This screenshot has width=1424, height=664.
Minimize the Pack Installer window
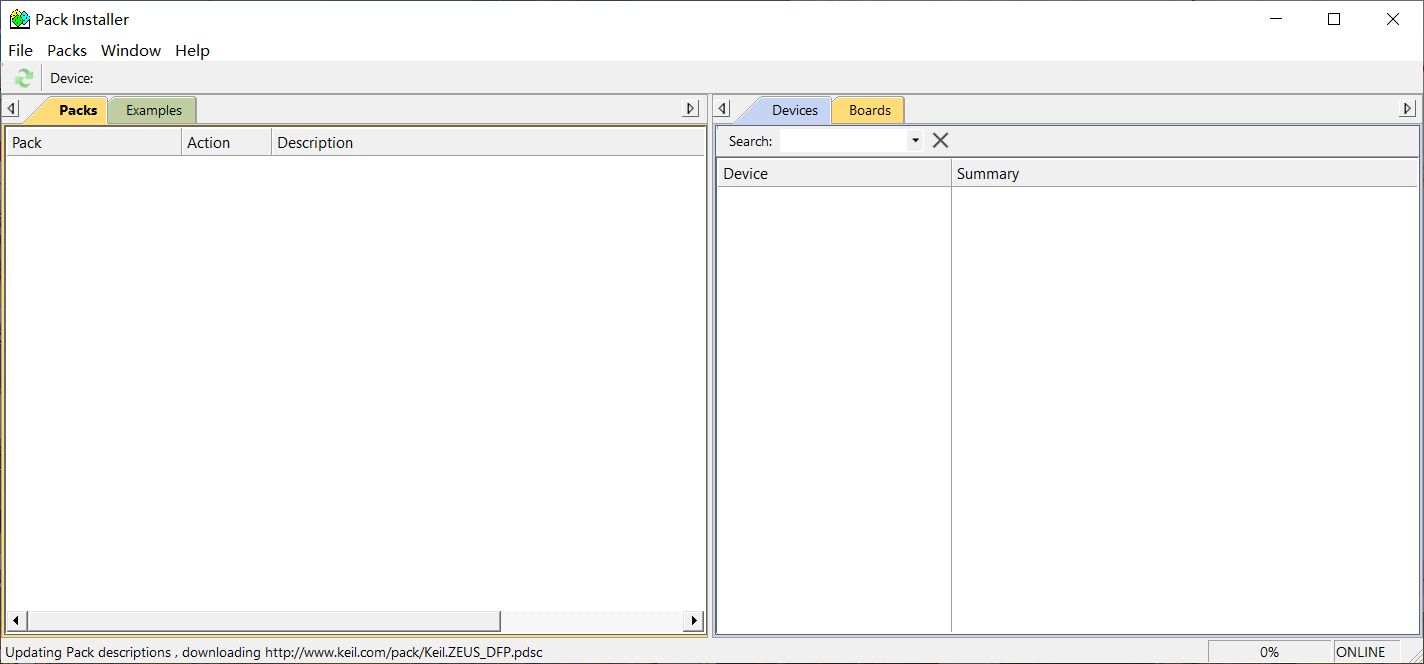[1275, 19]
